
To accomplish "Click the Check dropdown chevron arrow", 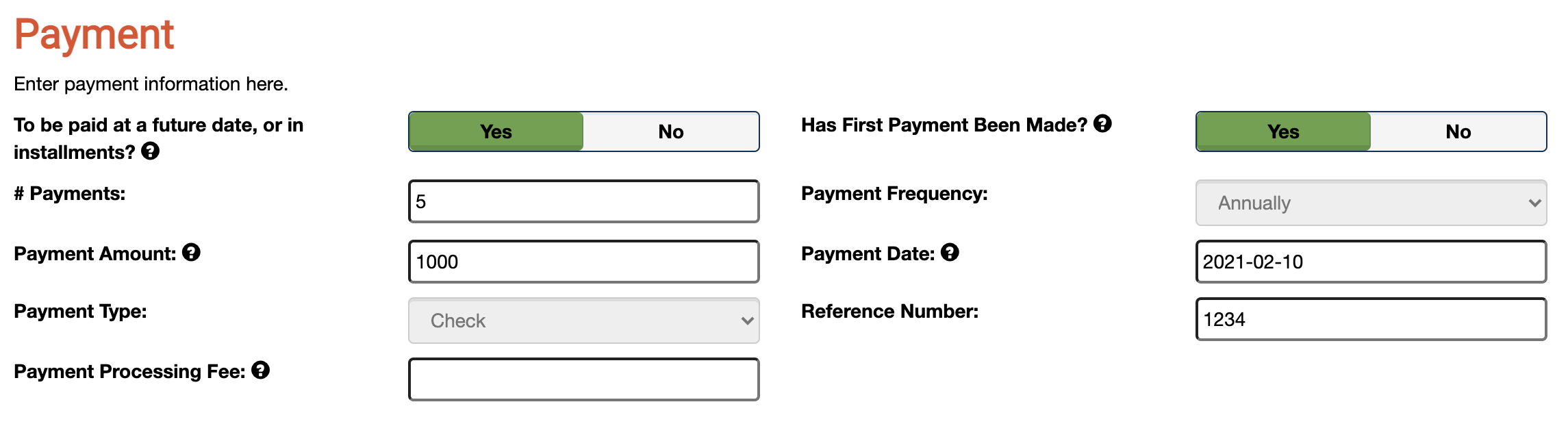I will (747, 321).
